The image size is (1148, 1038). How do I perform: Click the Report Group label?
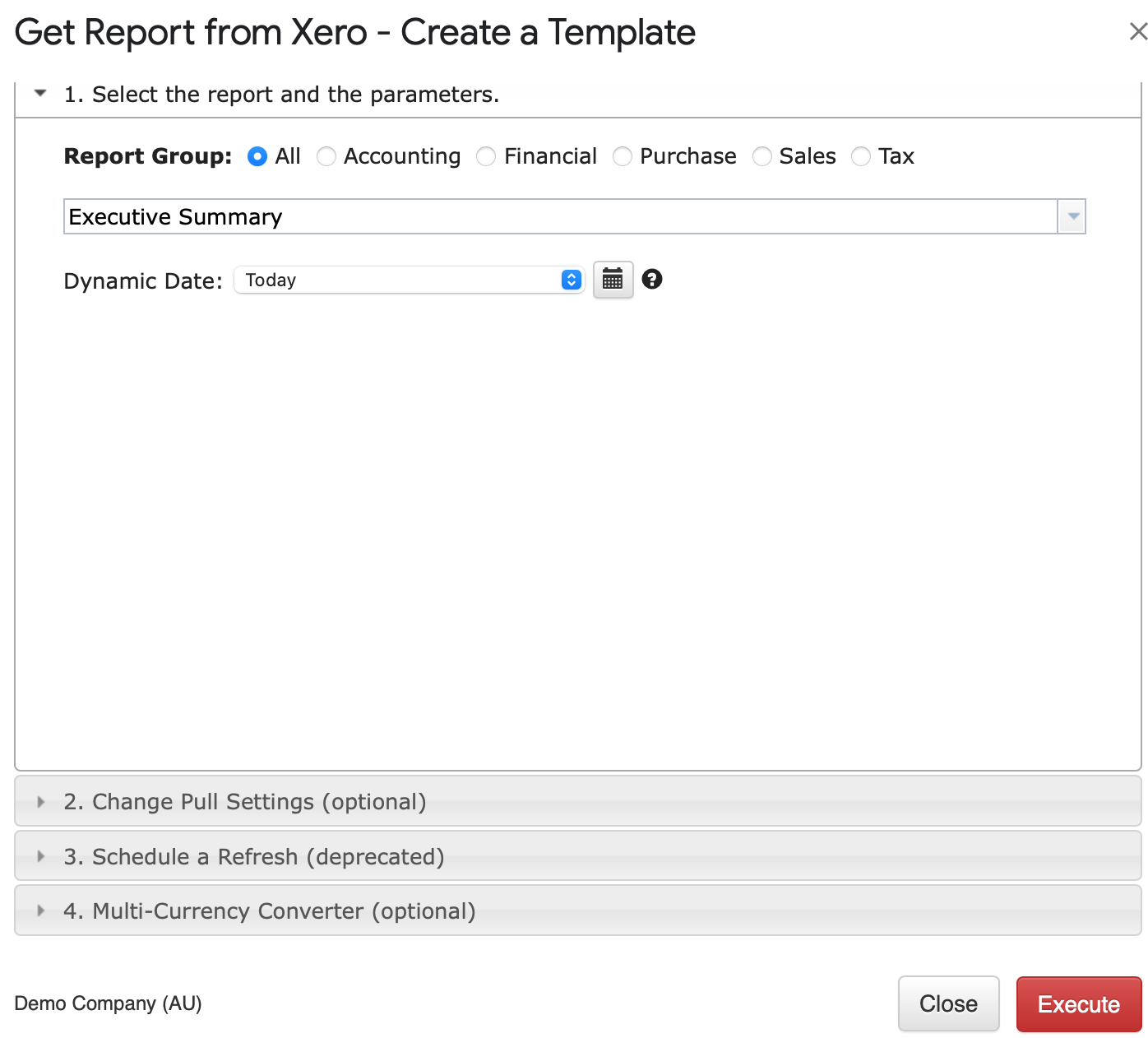coord(148,156)
